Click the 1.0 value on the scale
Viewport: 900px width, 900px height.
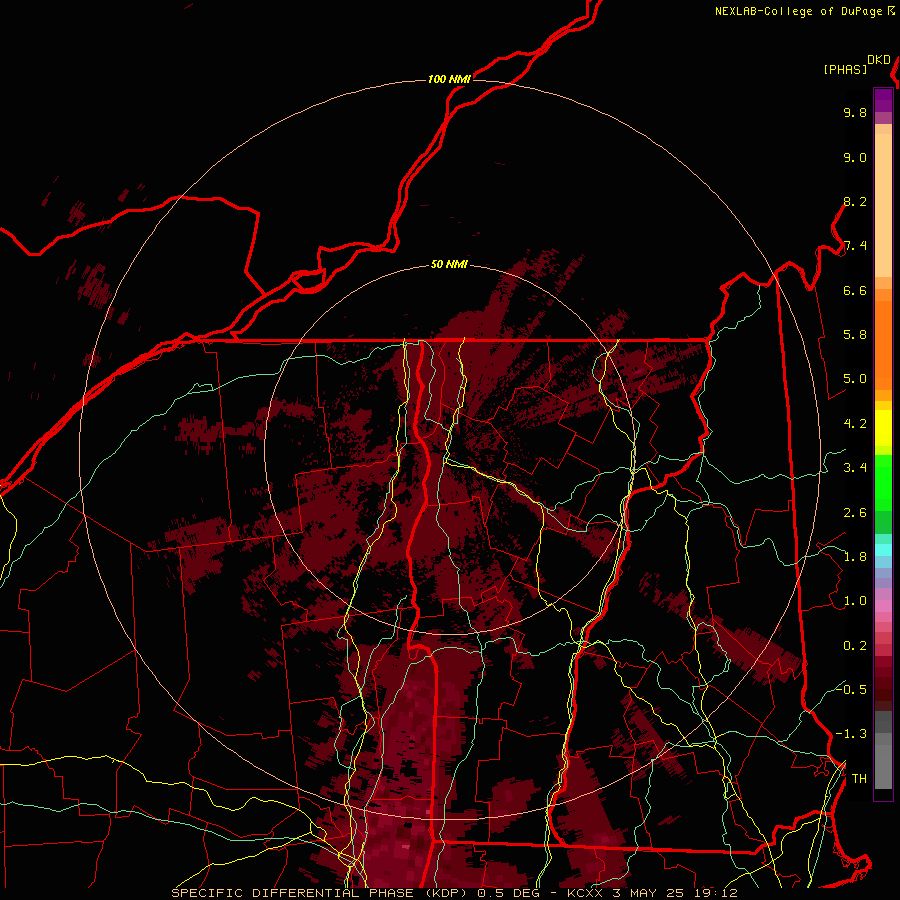point(855,602)
